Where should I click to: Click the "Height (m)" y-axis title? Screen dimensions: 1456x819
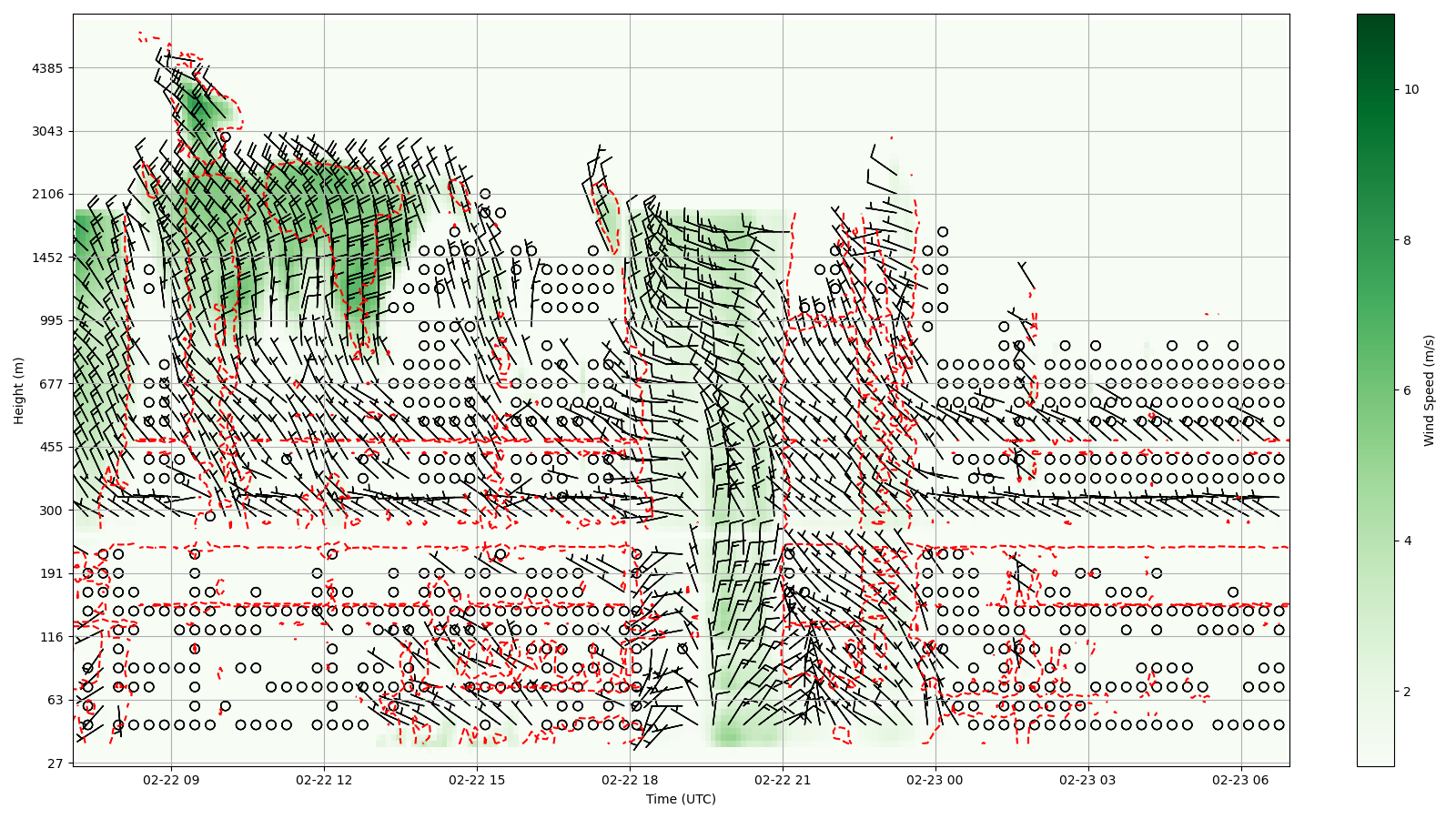(x=19, y=390)
